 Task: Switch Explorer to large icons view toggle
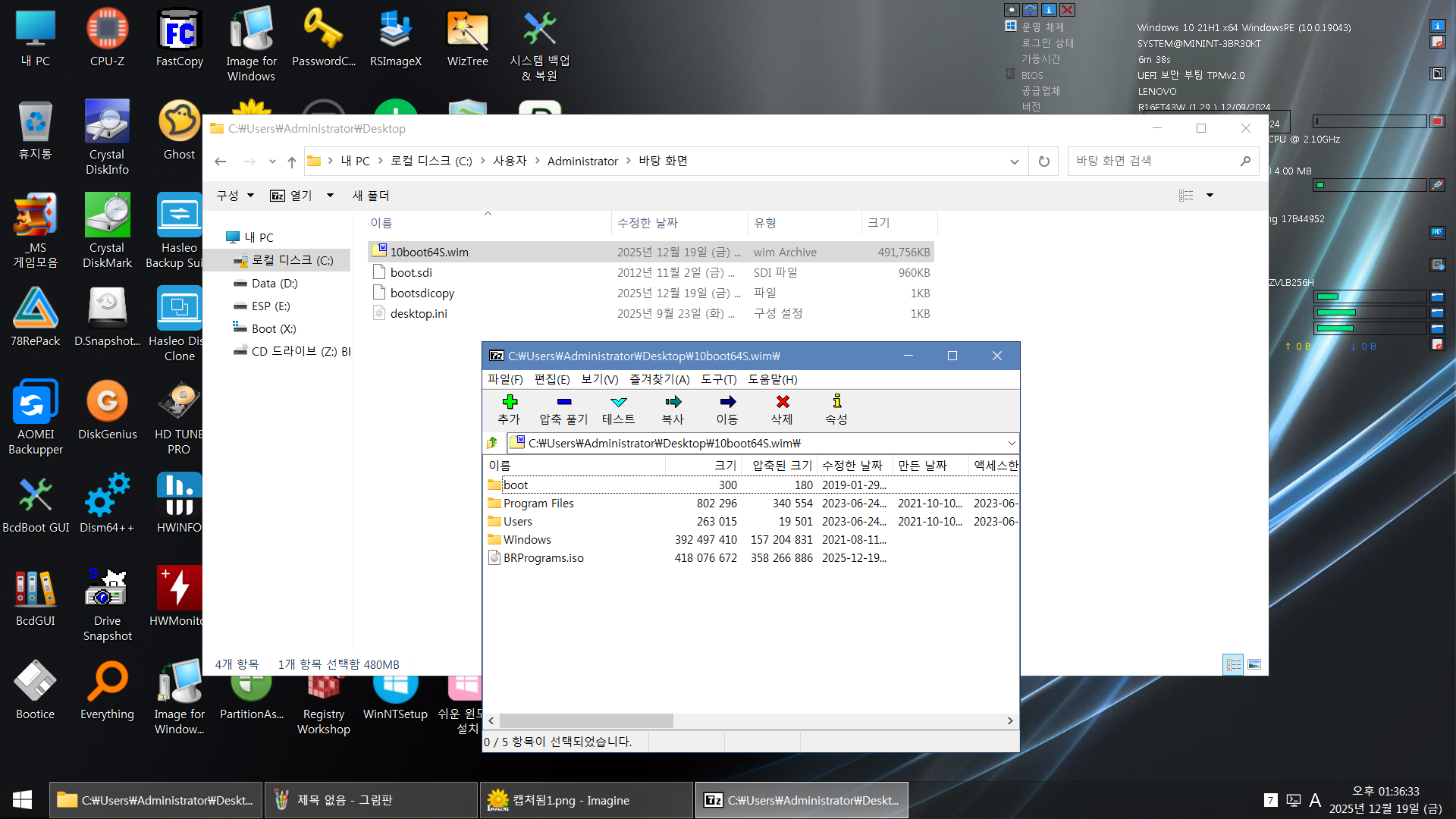[x=1254, y=664]
